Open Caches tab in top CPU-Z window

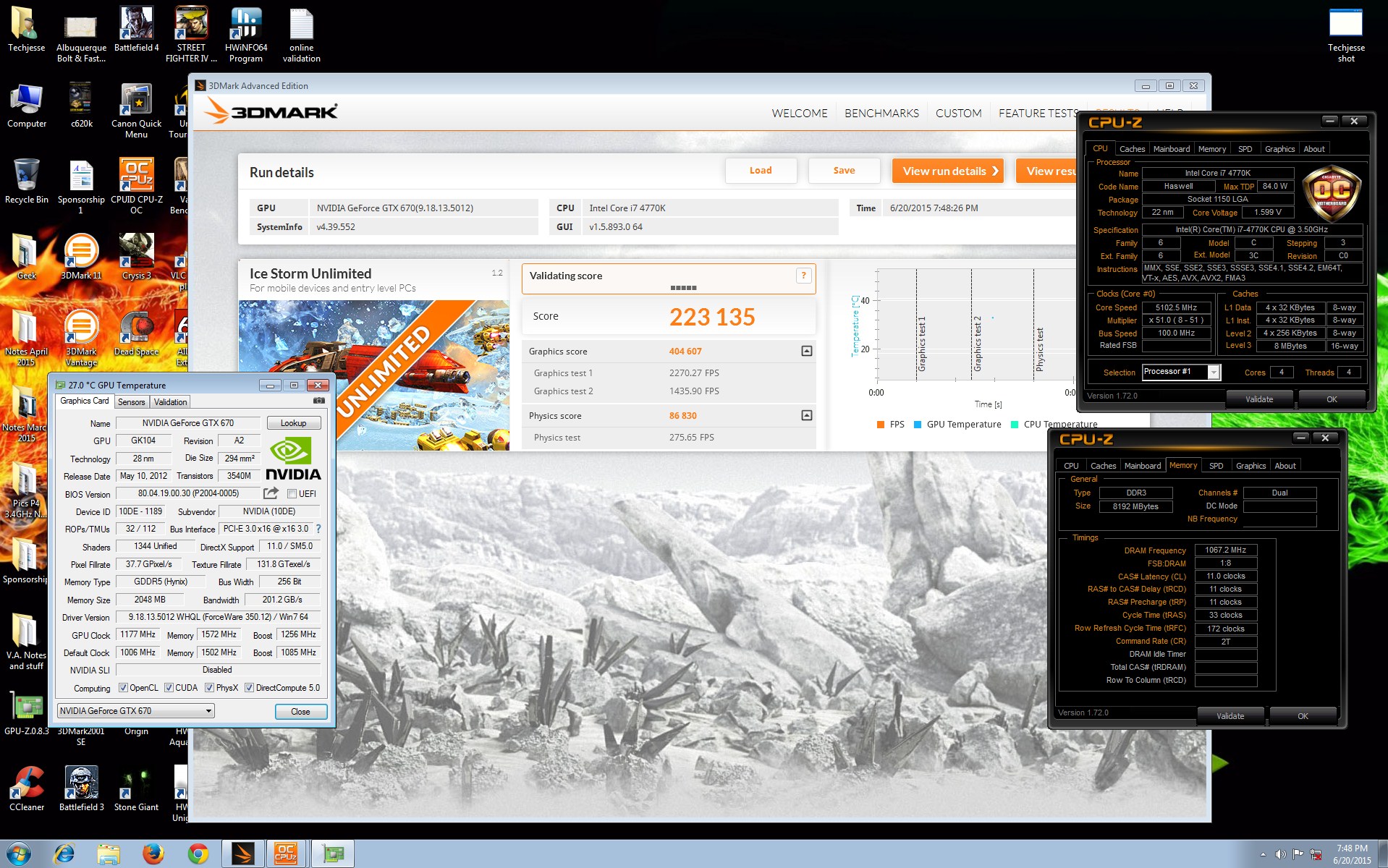pos(1132,149)
